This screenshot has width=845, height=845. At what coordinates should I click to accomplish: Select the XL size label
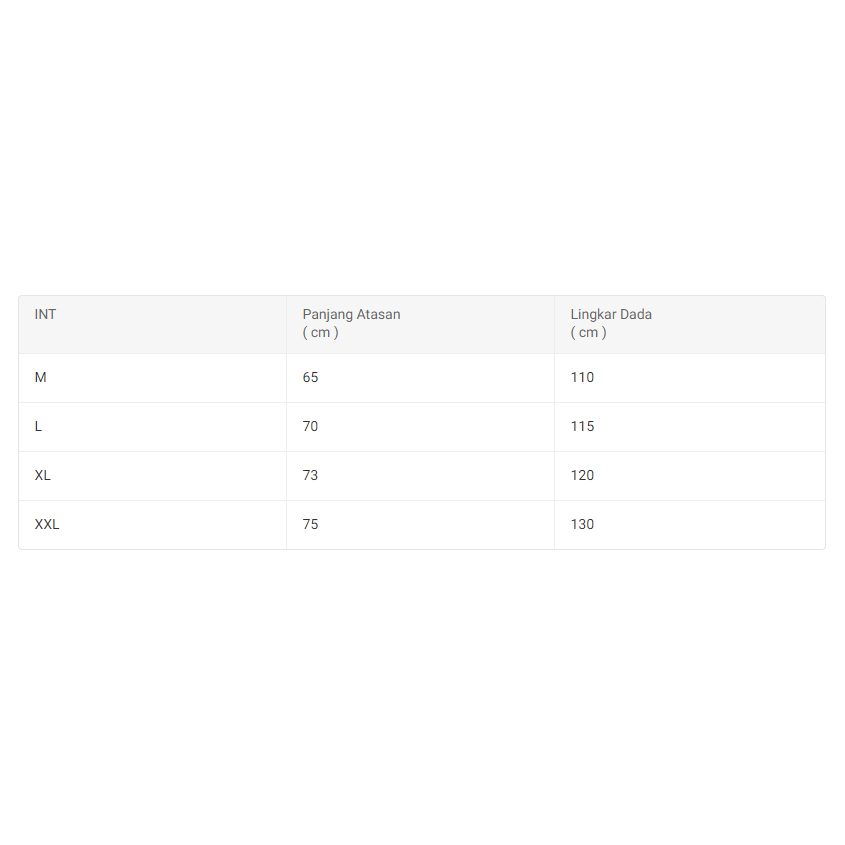coord(42,475)
